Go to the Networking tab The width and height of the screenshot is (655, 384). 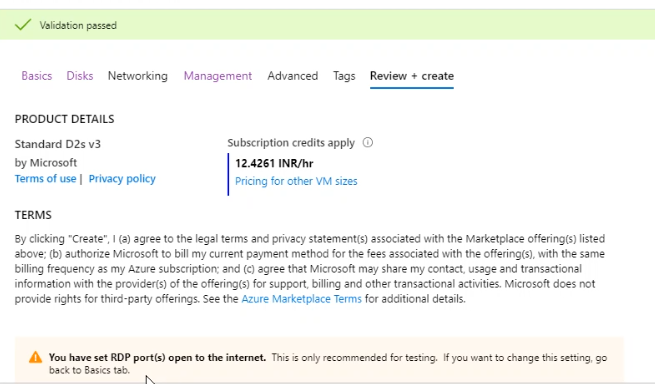138,76
